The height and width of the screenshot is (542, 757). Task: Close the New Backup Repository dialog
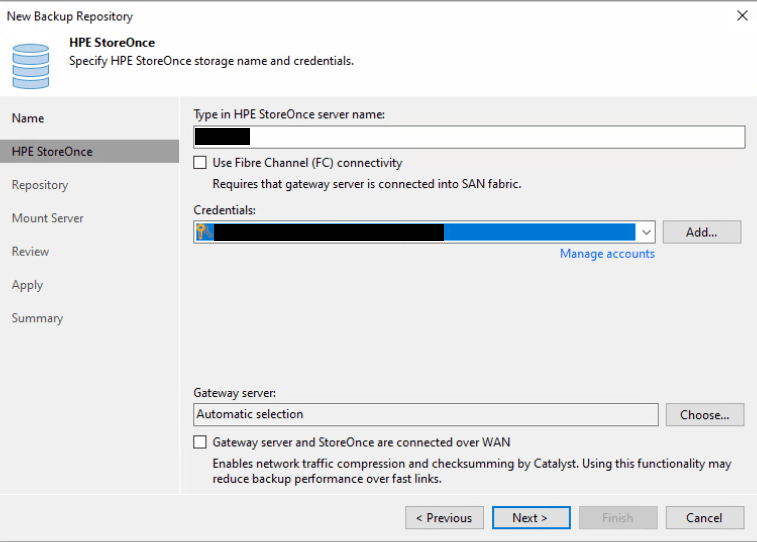click(741, 16)
